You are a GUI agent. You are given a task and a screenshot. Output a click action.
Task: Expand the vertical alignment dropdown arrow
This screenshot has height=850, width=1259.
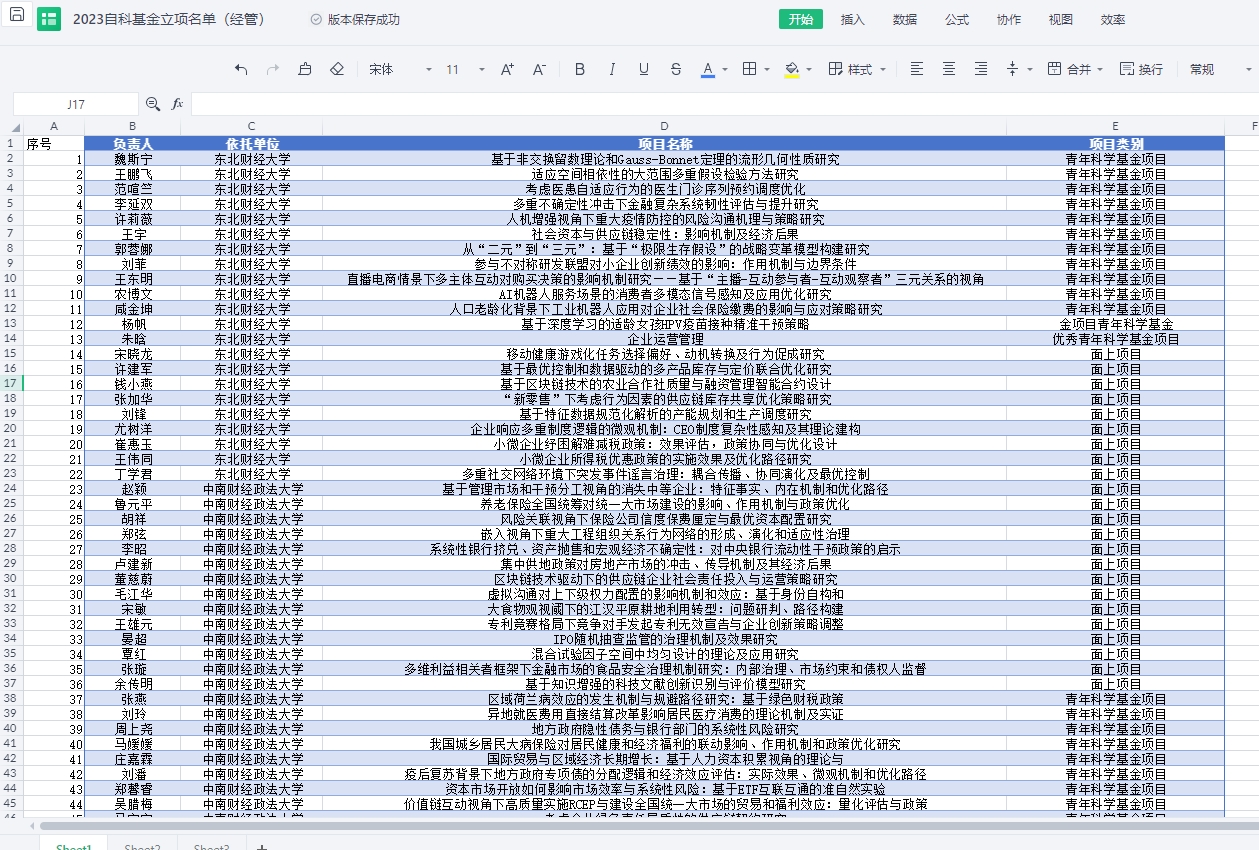point(1030,70)
